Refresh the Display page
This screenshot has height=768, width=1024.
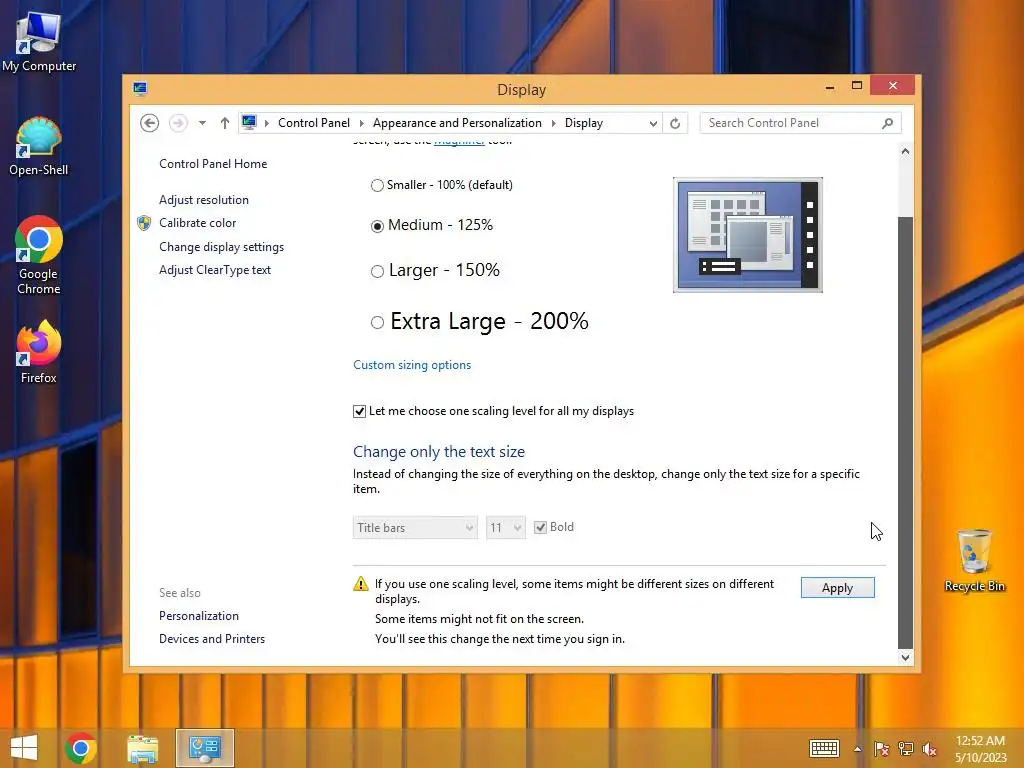675,123
